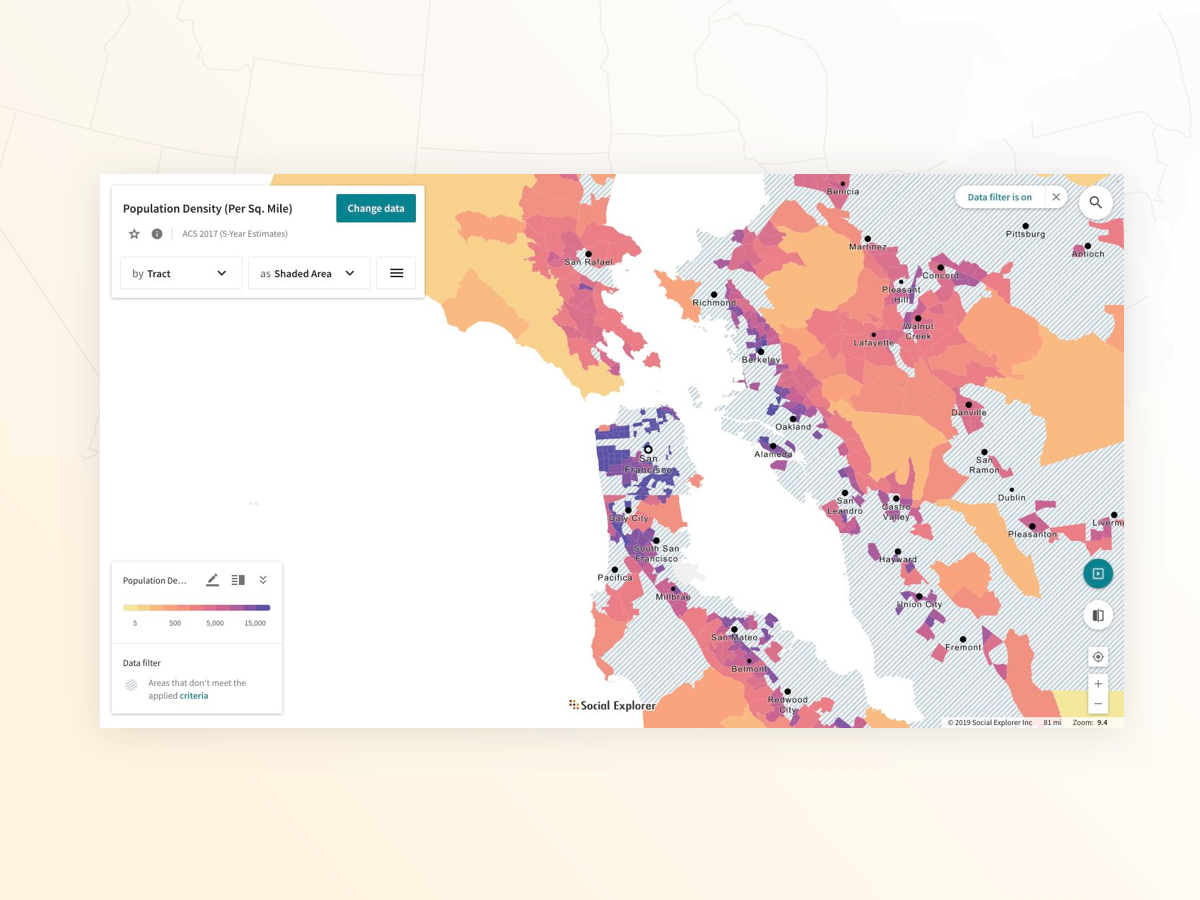Click the Social Explorer logo
Screen dimensions: 1200x900
(611, 705)
